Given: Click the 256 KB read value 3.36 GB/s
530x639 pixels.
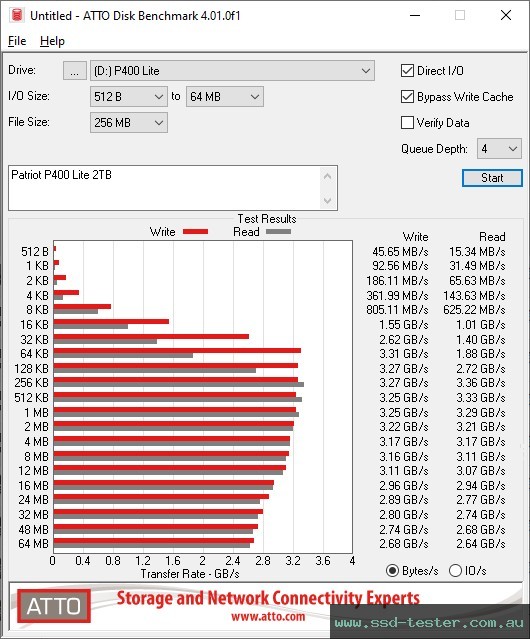Looking at the screenshot, I should [481, 383].
